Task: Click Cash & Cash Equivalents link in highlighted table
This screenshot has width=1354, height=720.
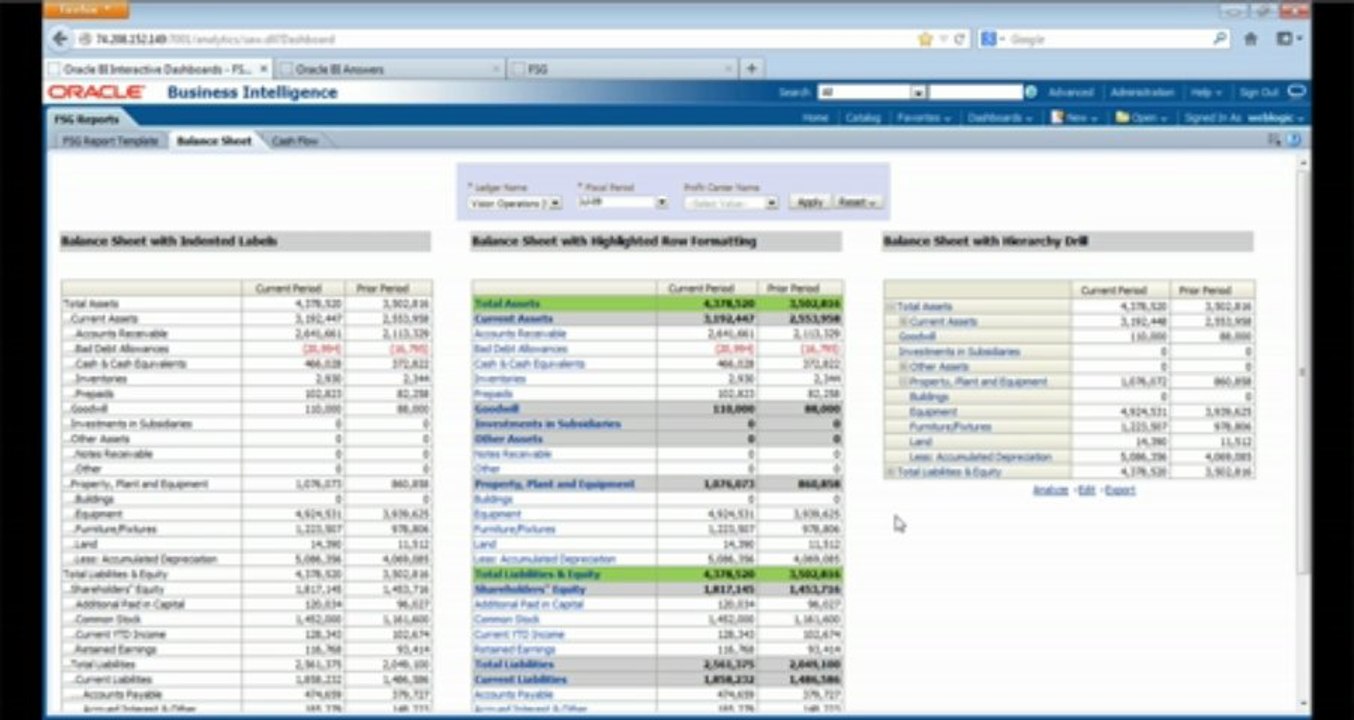Action: click(529, 364)
